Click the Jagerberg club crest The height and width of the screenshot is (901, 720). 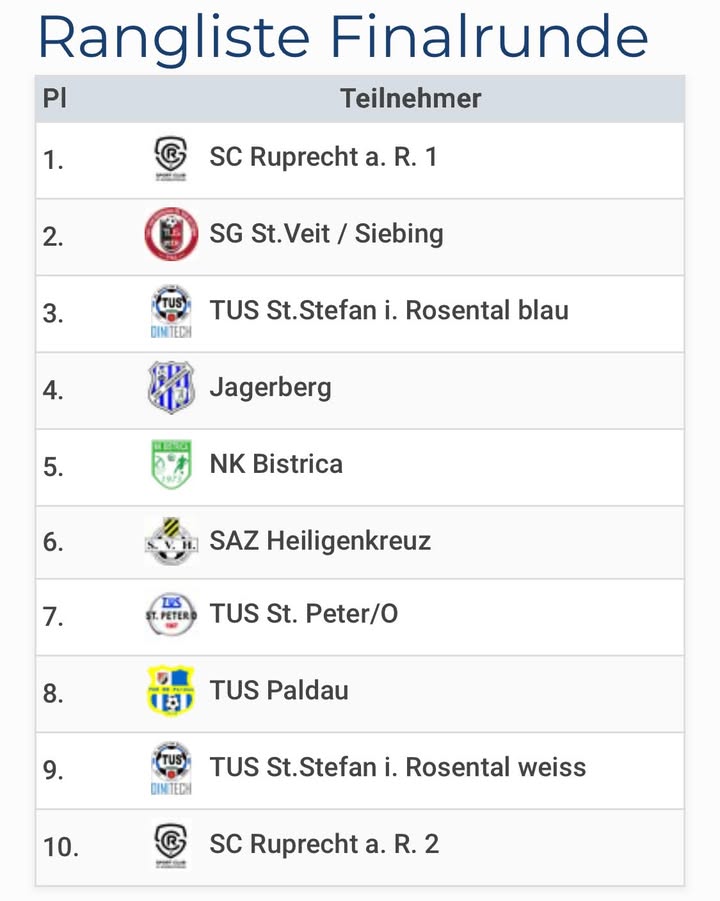(170, 388)
